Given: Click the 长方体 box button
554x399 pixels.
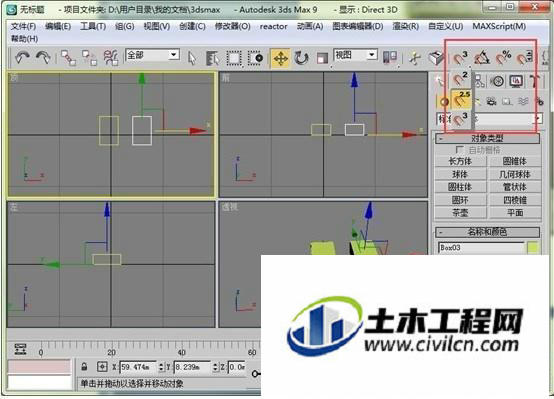Looking at the screenshot, I should (460, 162).
